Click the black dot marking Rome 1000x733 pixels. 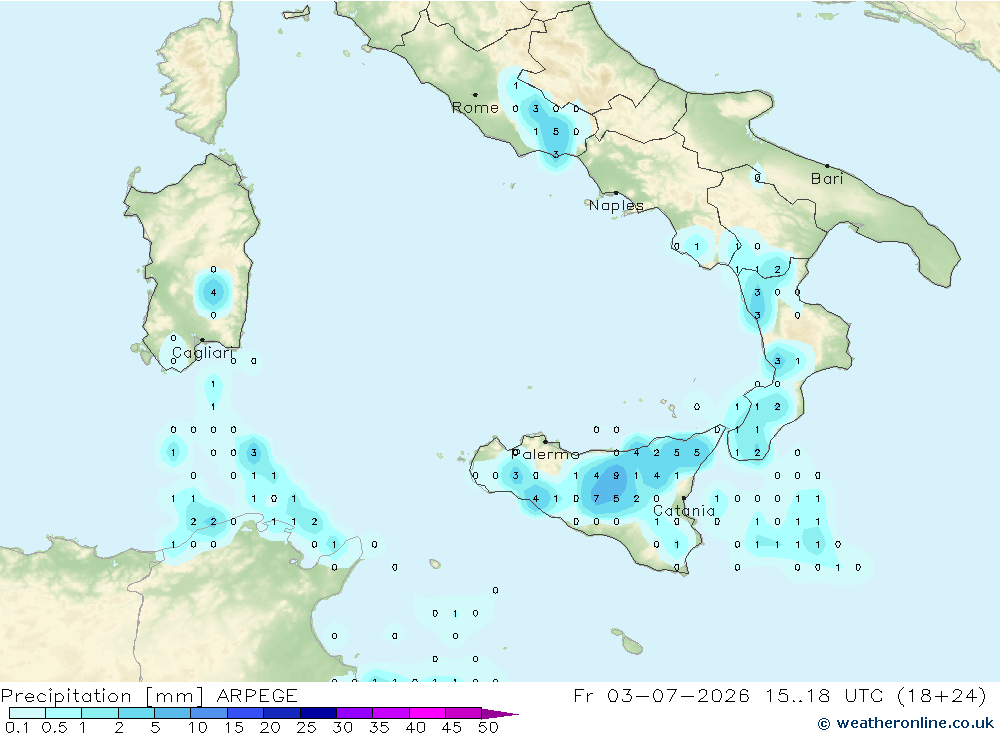pos(475,95)
